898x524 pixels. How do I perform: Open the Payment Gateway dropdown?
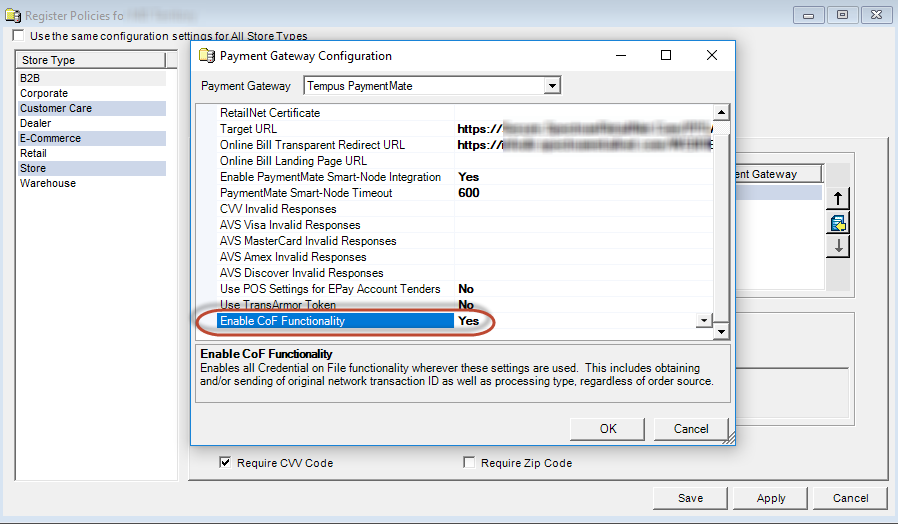pos(551,86)
